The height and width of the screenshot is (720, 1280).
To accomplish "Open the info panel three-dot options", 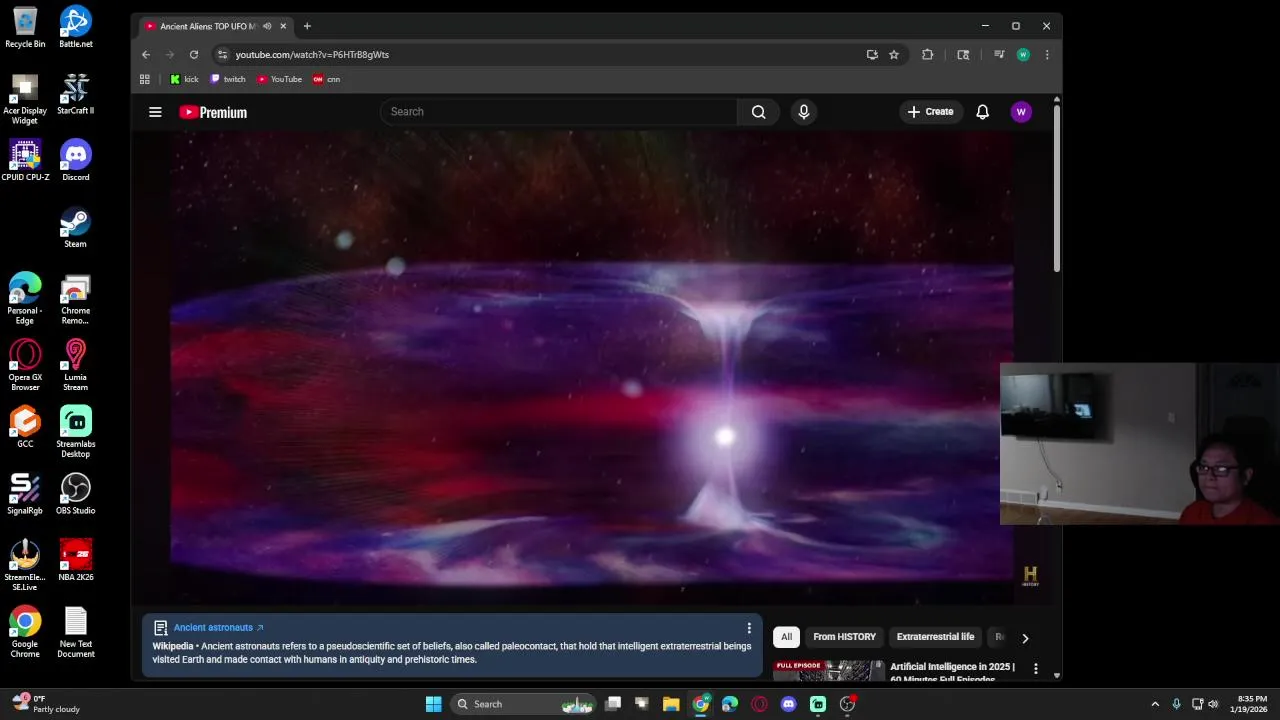I will point(749,628).
